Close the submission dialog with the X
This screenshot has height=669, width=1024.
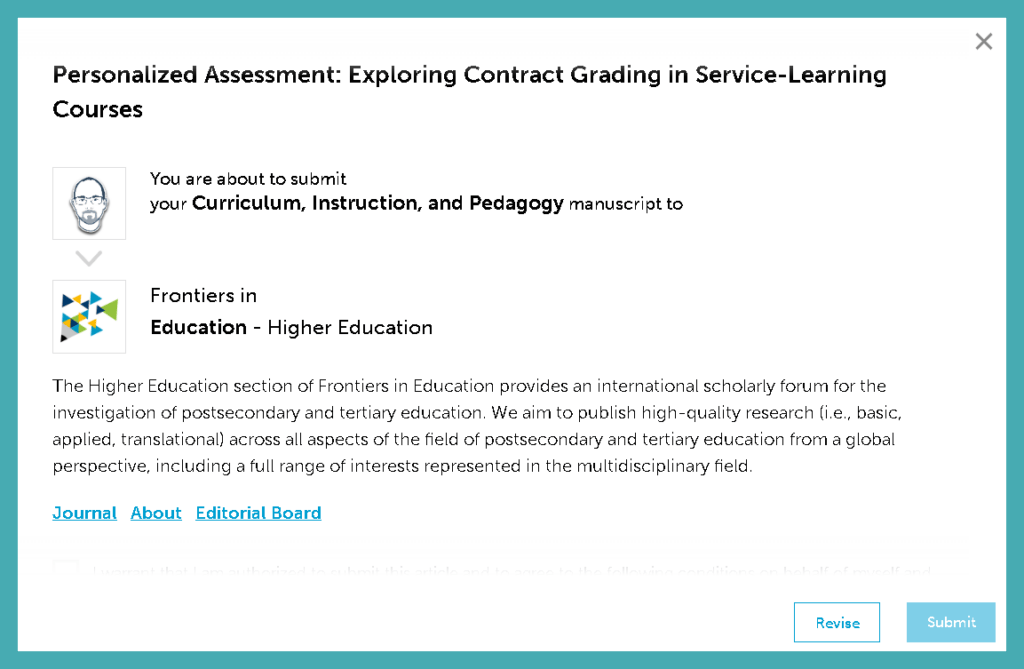(984, 41)
